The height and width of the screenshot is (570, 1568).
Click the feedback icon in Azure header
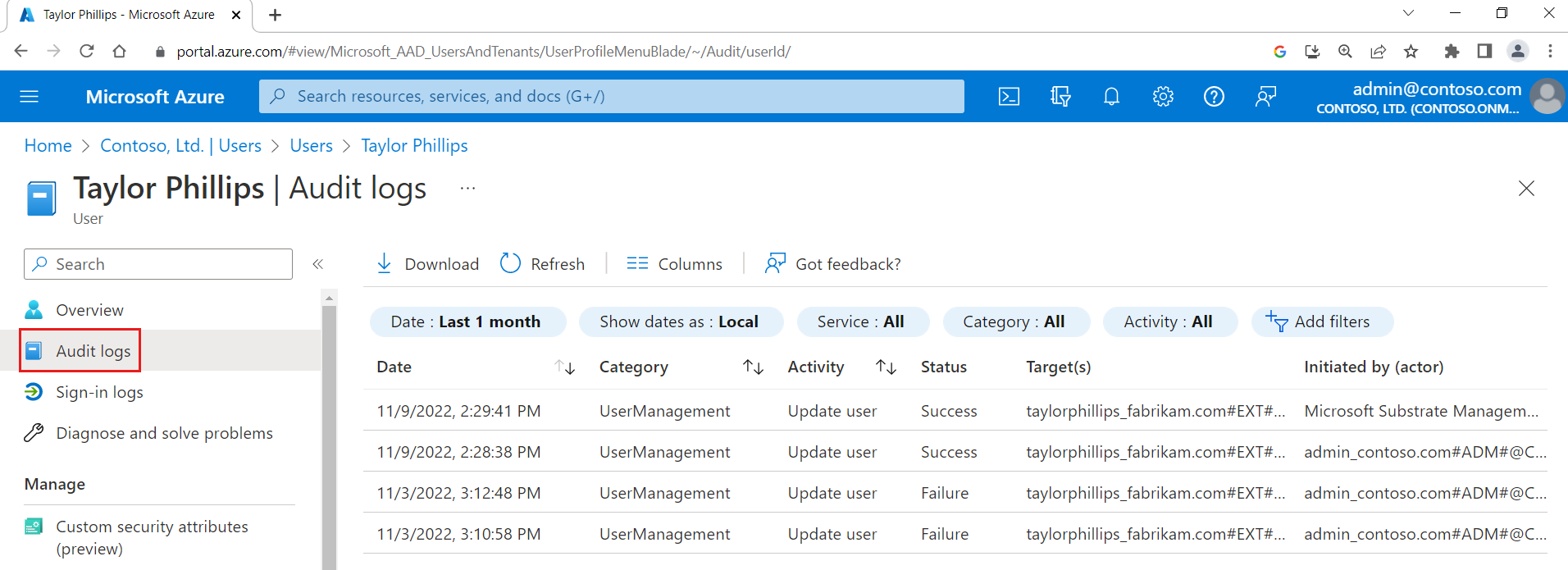point(1265,97)
